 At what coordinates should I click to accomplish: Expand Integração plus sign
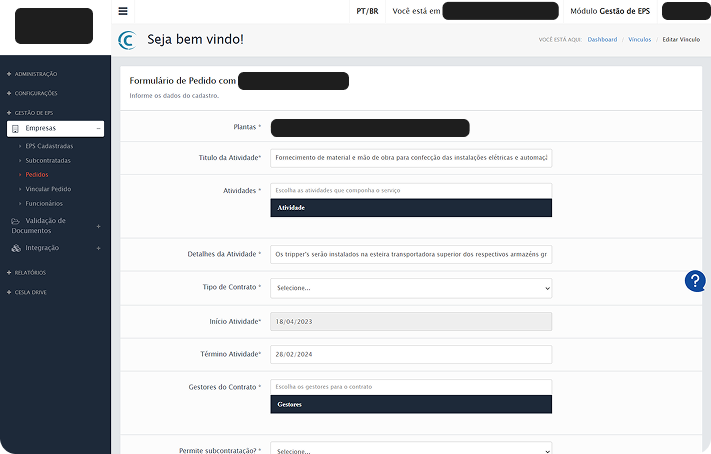98,248
